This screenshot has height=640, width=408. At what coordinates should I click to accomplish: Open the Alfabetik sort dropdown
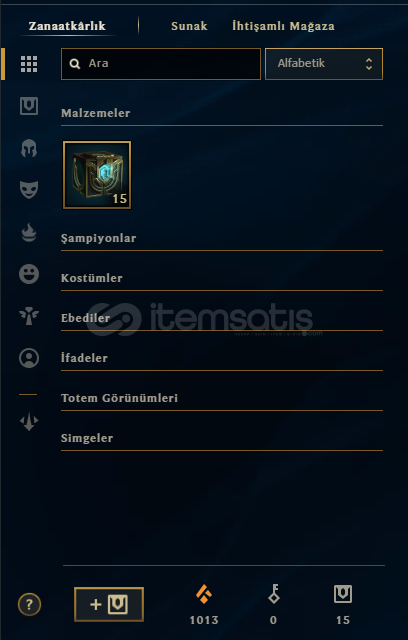pos(324,64)
